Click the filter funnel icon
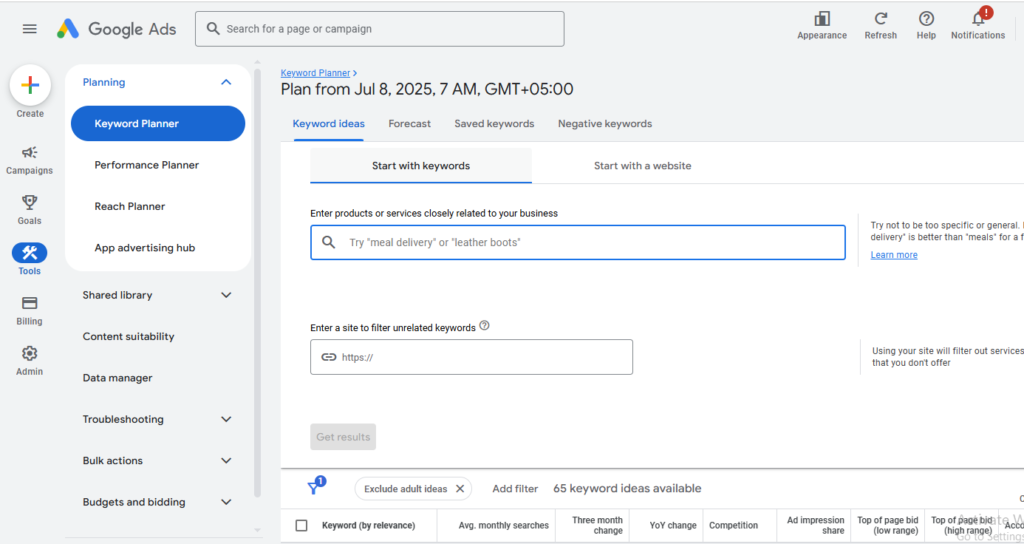 tap(314, 488)
